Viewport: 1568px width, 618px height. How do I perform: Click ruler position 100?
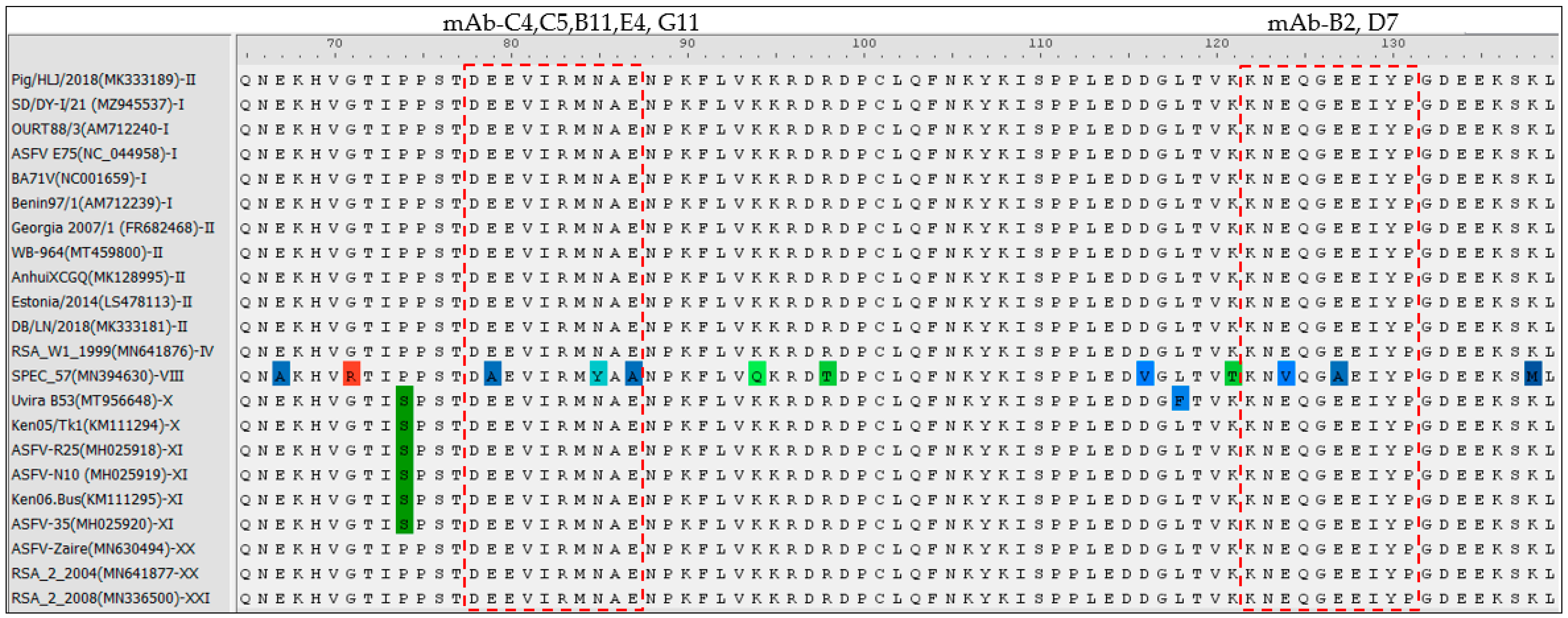pyautogui.click(x=864, y=43)
